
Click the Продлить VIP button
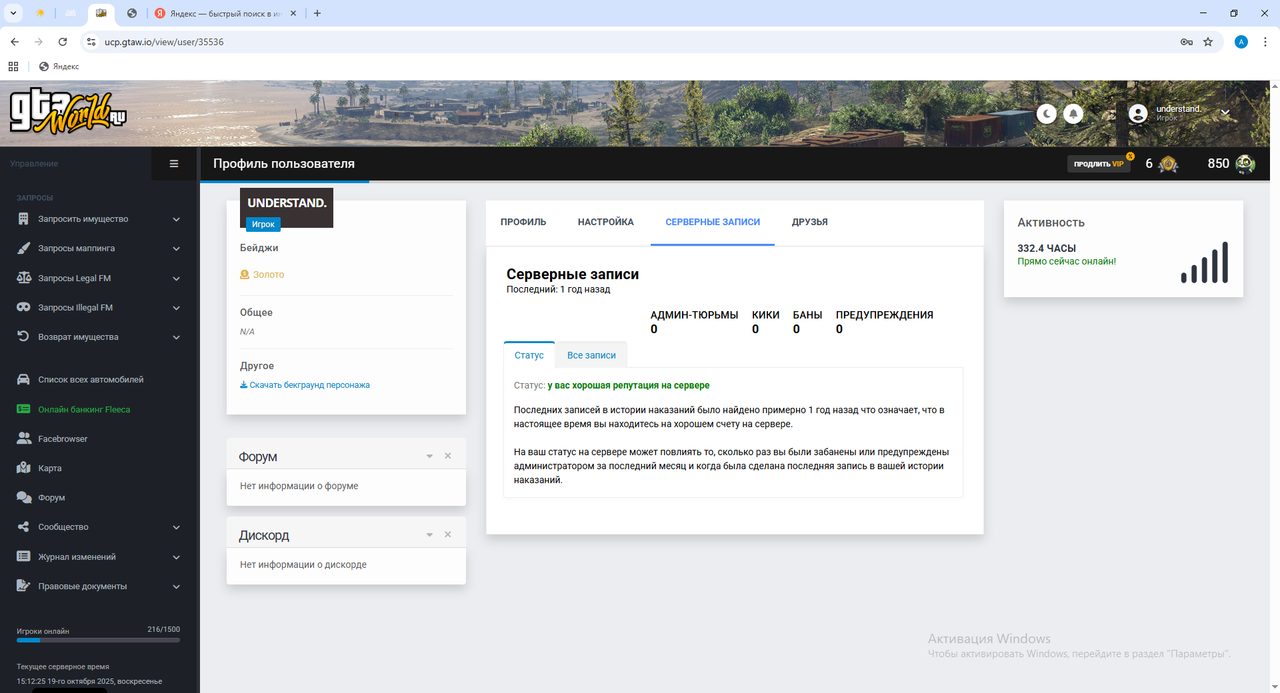click(x=1099, y=163)
